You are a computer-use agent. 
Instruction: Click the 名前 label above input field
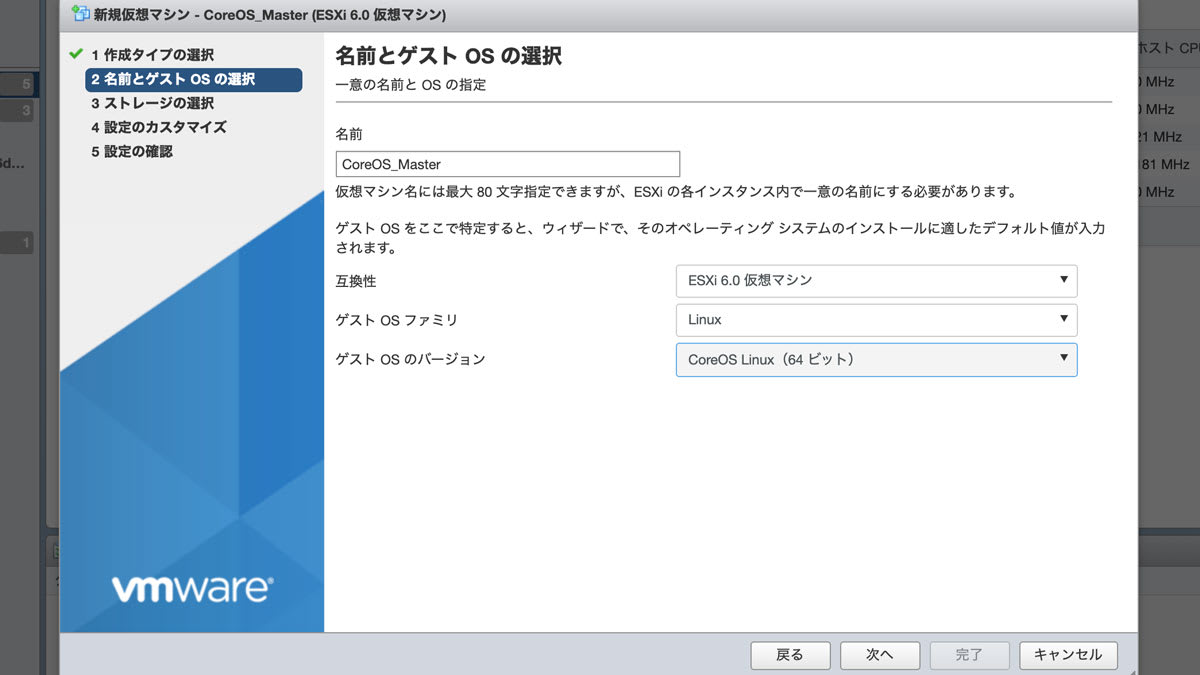coord(349,134)
